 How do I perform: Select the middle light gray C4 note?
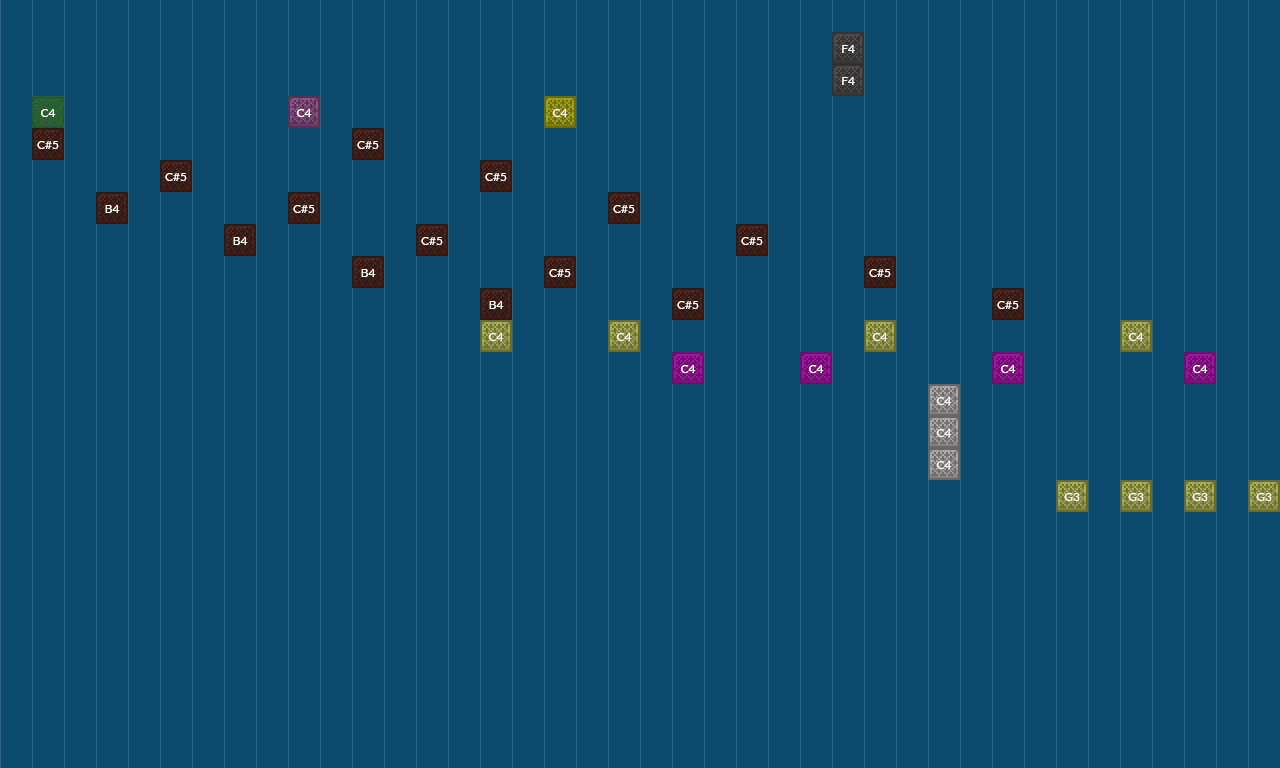pos(944,432)
